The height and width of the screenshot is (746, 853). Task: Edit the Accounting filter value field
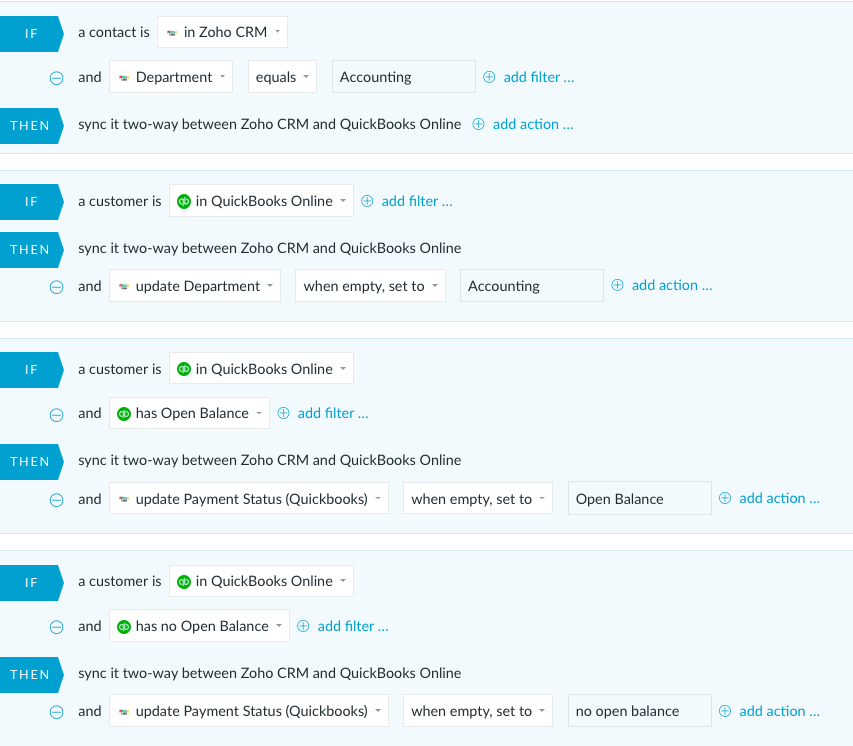tap(404, 77)
